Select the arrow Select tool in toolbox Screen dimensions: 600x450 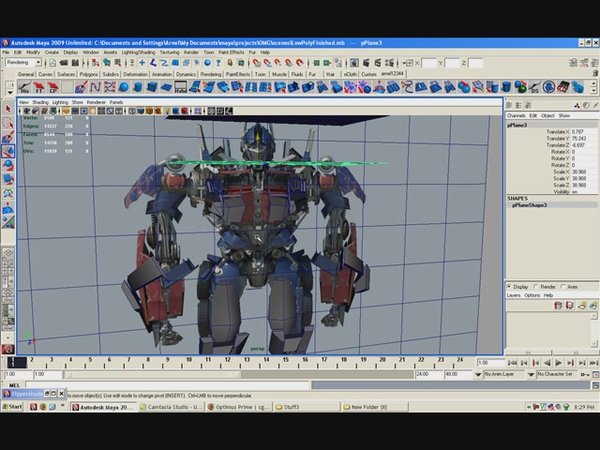[x=8, y=108]
